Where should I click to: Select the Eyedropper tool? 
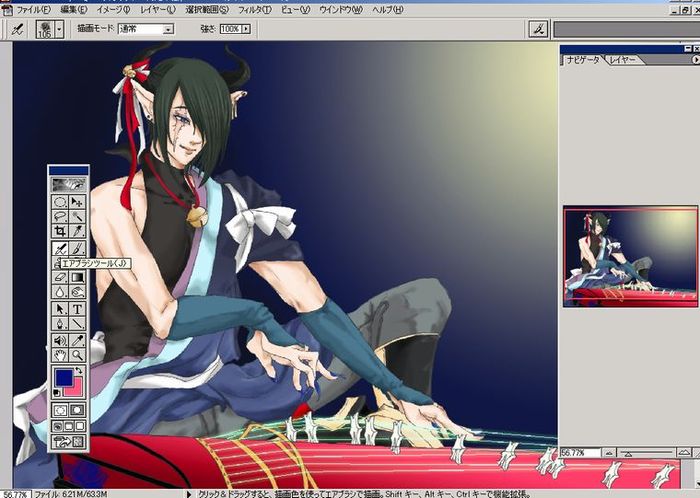[77, 340]
